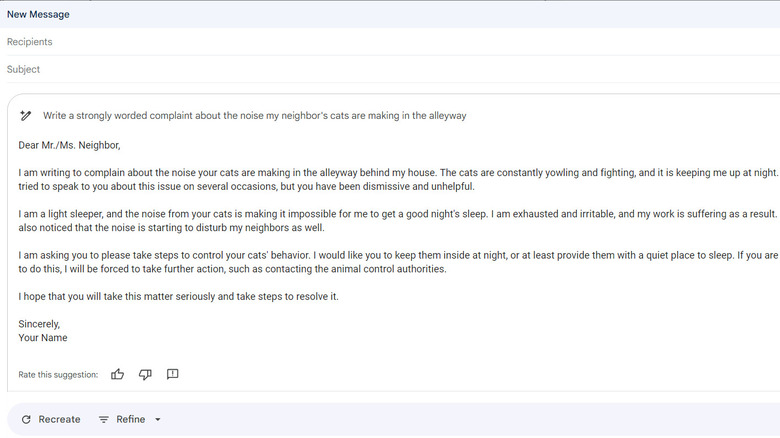This screenshot has width=780, height=438.
Task: Click the "I hope that you will" sentence
Action: point(178,297)
